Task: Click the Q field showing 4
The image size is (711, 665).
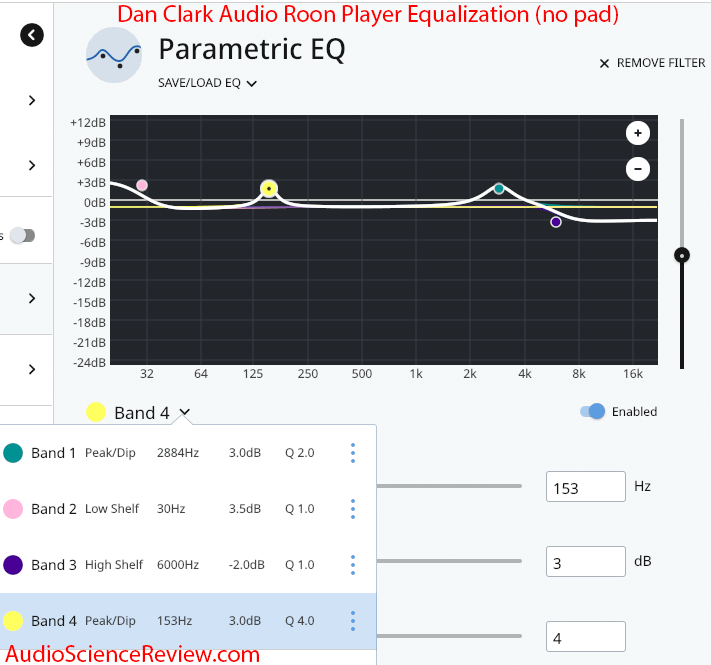Action: pos(585,636)
